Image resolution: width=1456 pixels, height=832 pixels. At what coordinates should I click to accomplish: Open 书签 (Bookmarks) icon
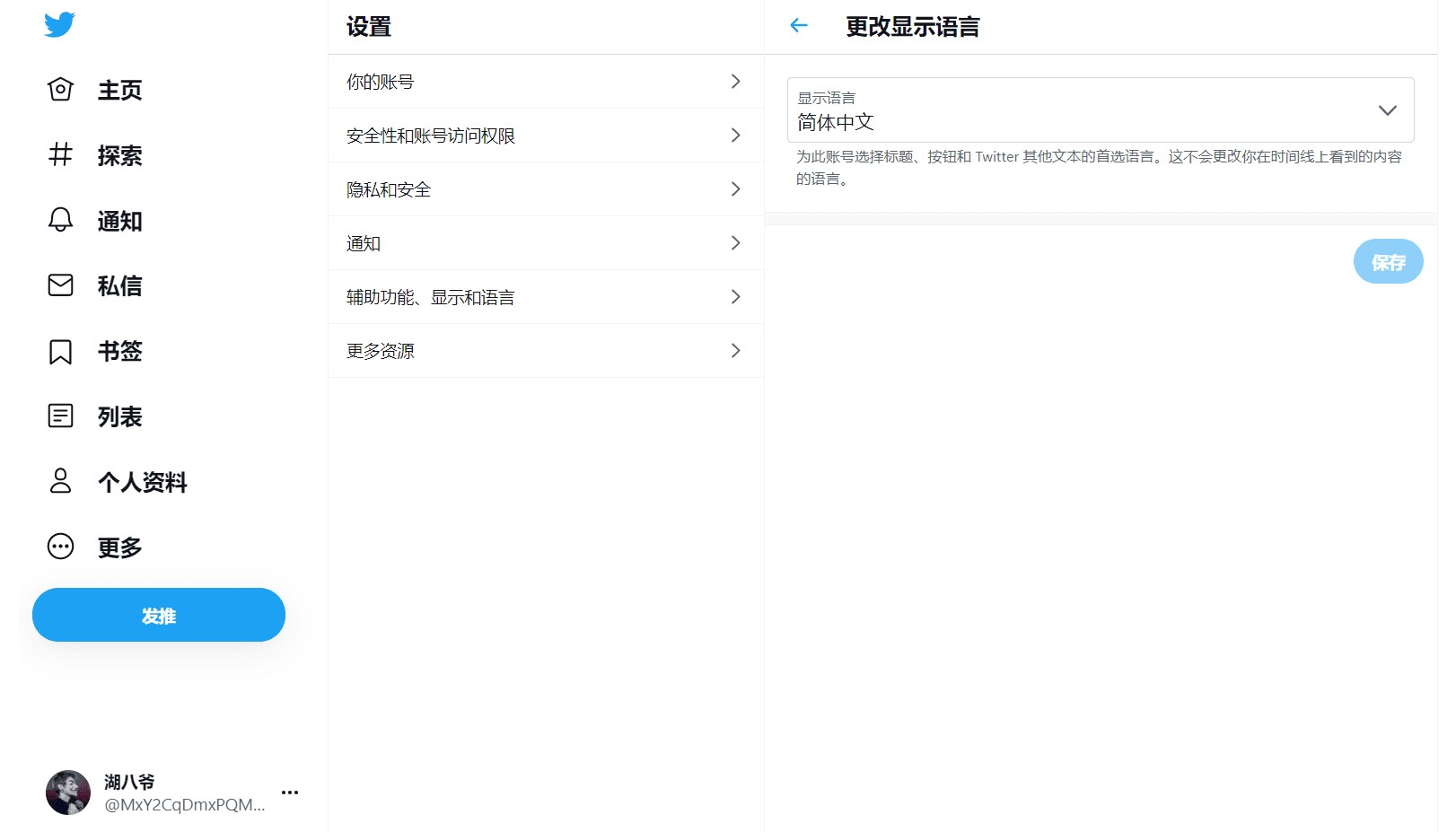click(59, 351)
